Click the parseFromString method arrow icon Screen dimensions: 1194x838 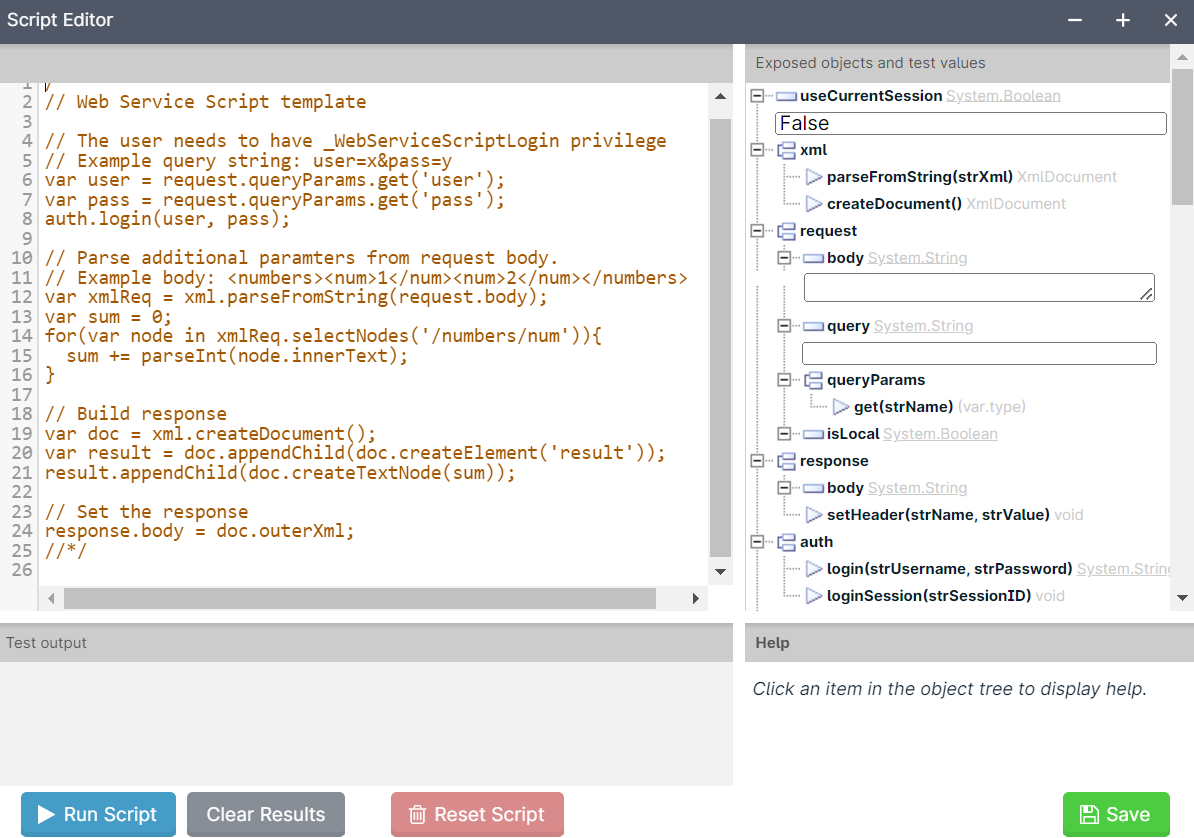814,178
